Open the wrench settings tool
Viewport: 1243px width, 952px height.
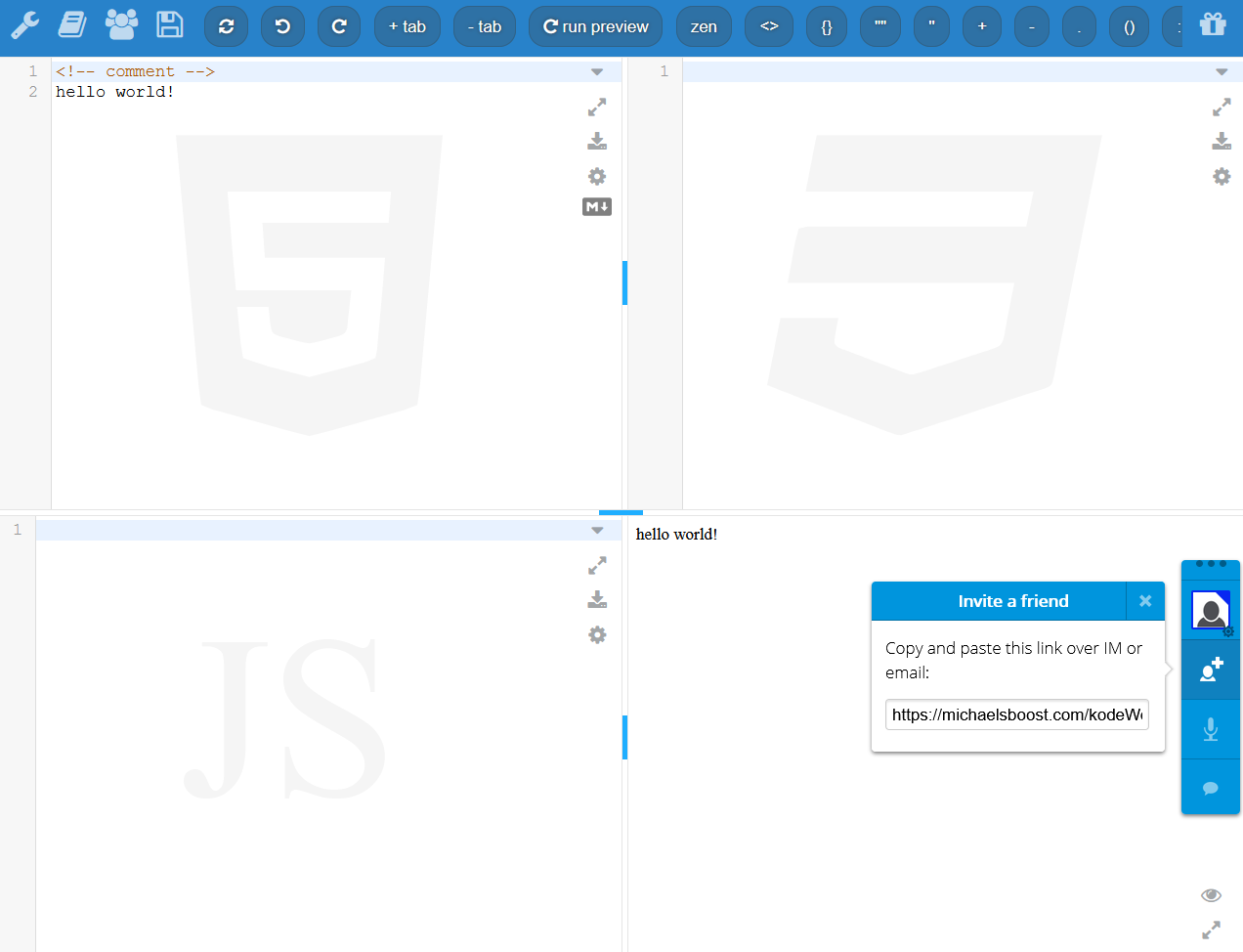pos(25,24)
